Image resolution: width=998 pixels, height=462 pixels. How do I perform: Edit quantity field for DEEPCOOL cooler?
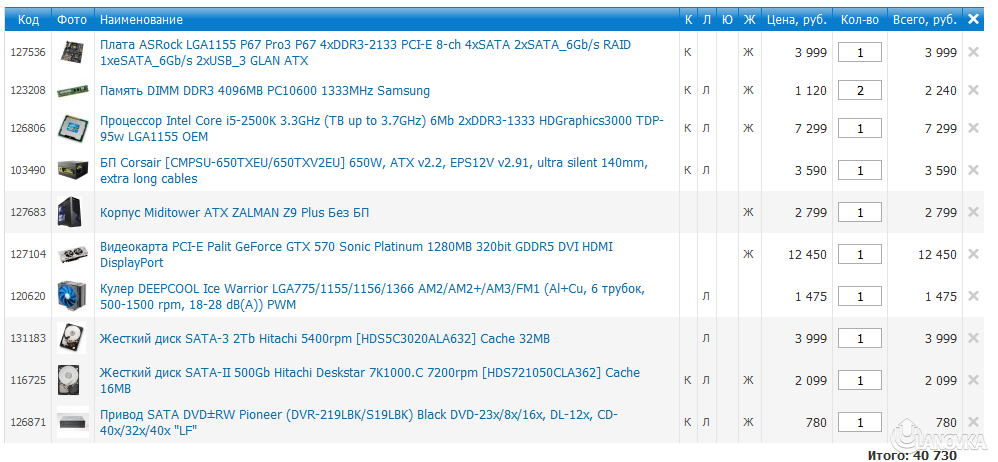[x=860, y=296]
